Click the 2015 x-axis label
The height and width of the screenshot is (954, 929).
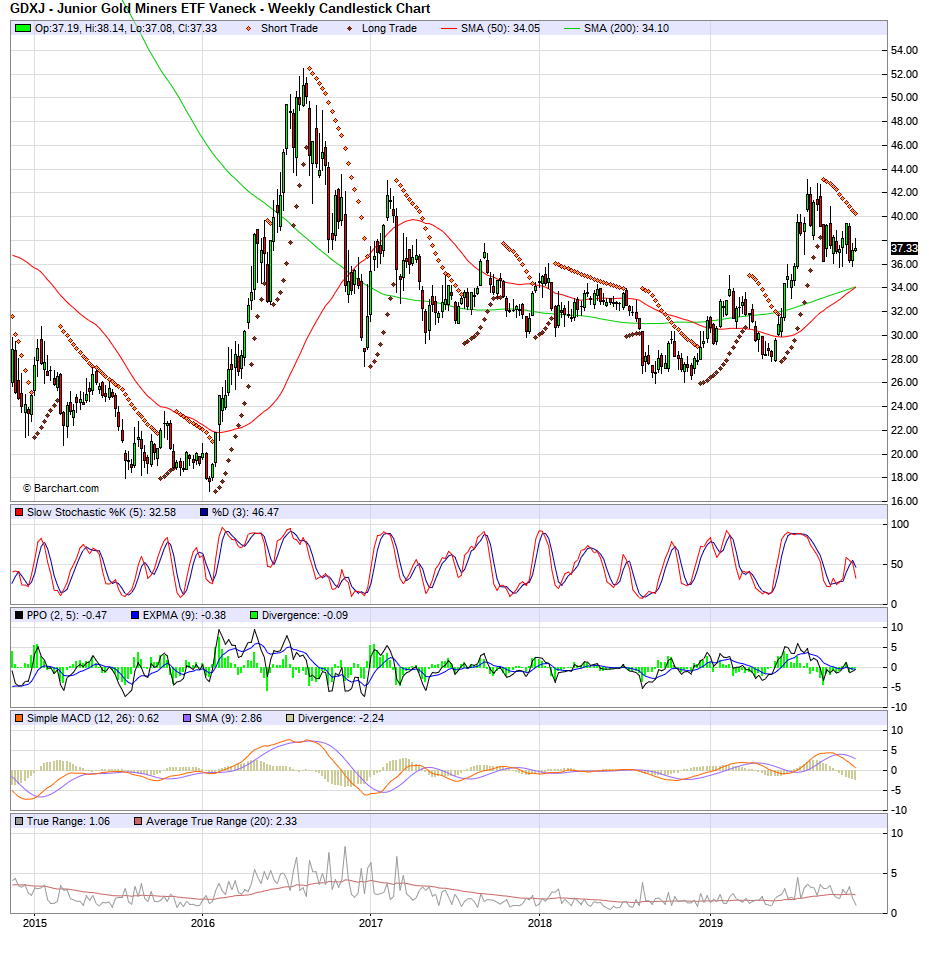(x=35, y=923)
